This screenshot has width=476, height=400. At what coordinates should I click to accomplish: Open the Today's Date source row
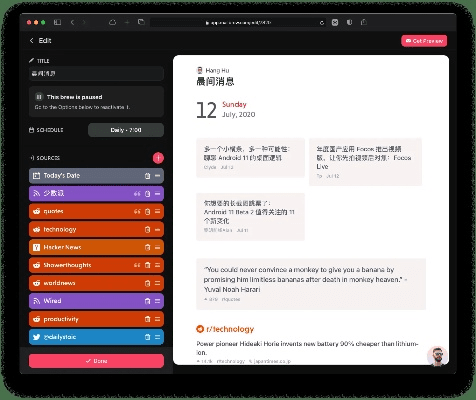(96, 176)
